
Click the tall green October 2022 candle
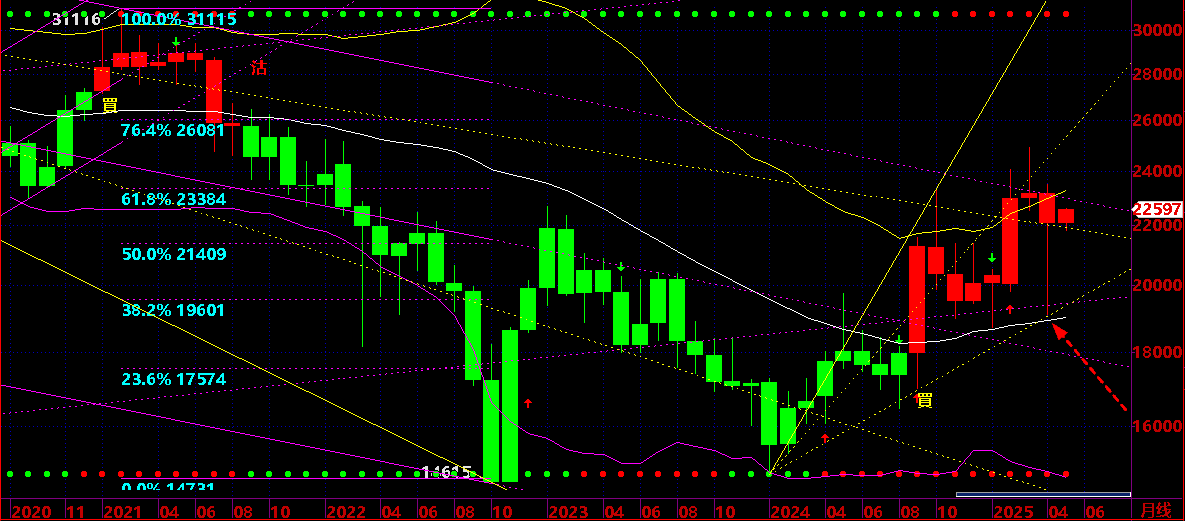(x=491, y=431)
